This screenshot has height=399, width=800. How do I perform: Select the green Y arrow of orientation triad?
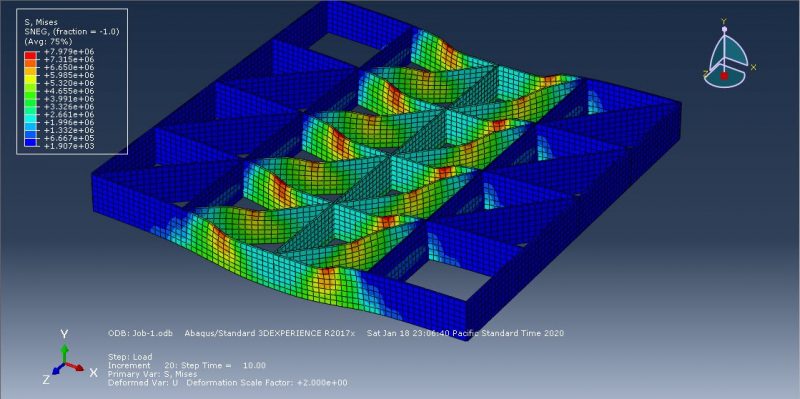point(64,353)
